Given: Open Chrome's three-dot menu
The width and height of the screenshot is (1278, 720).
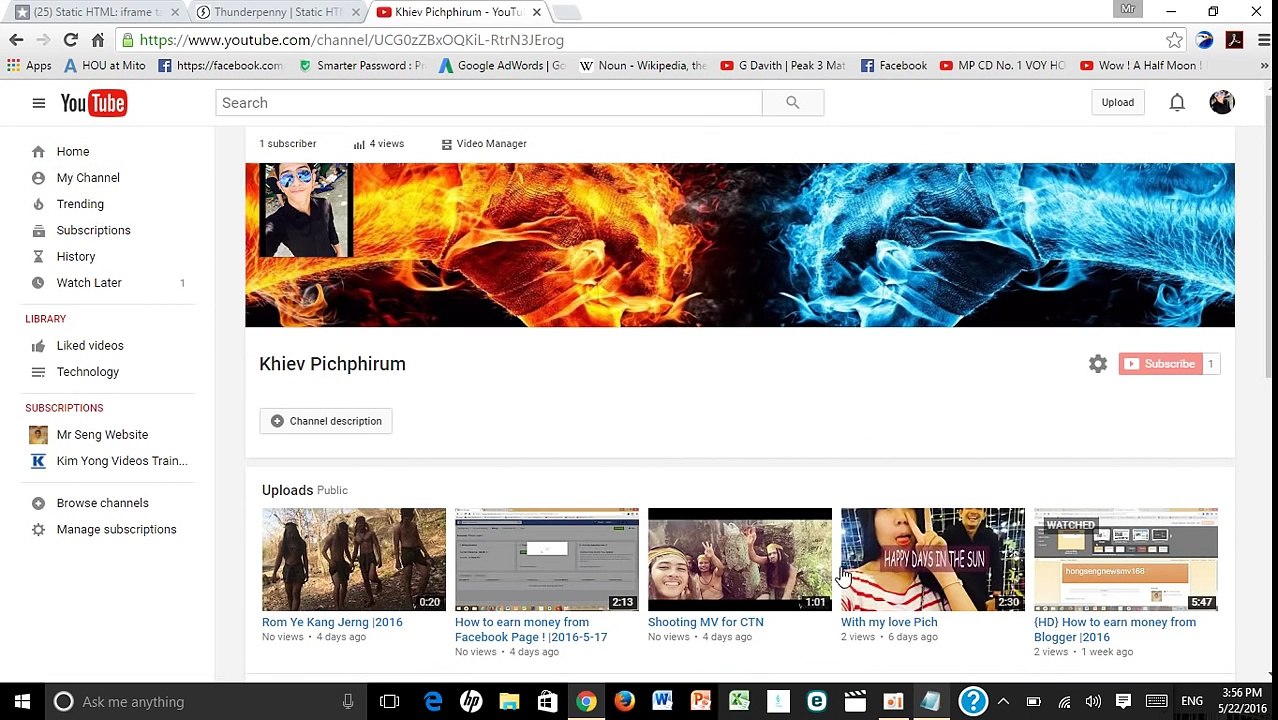Looking at the screenshot, I should tap(1264, 40).
